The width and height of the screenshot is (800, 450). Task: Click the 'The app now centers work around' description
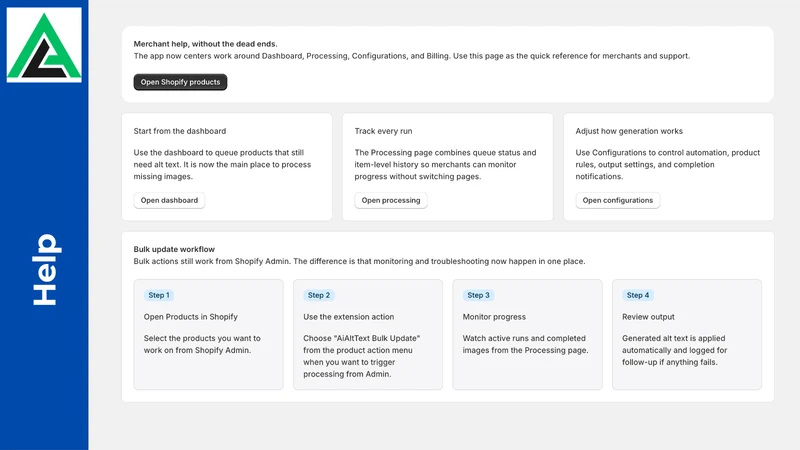(x=412, y=56)
